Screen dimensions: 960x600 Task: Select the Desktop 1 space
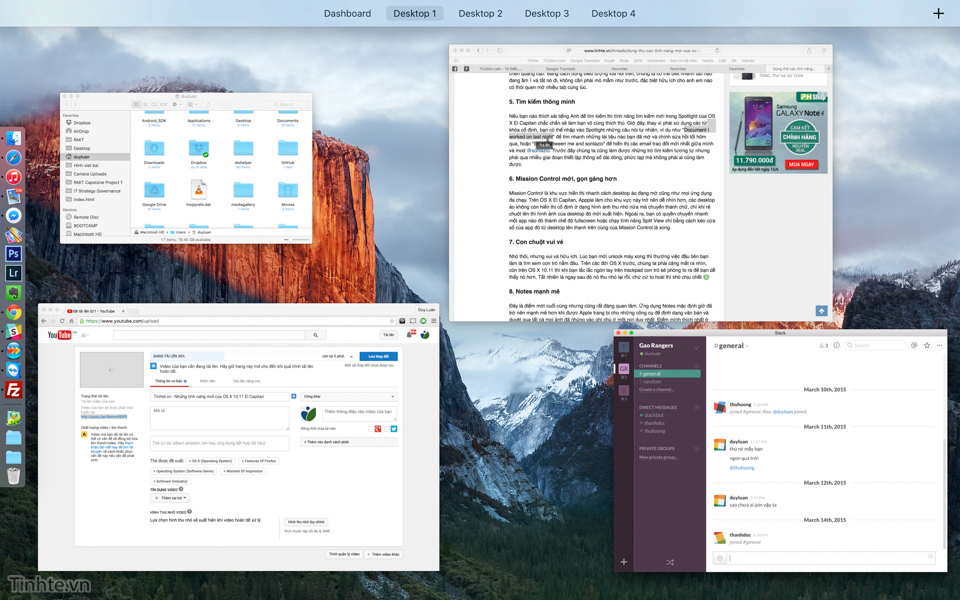pyautogui.click(x=414, y=13)
